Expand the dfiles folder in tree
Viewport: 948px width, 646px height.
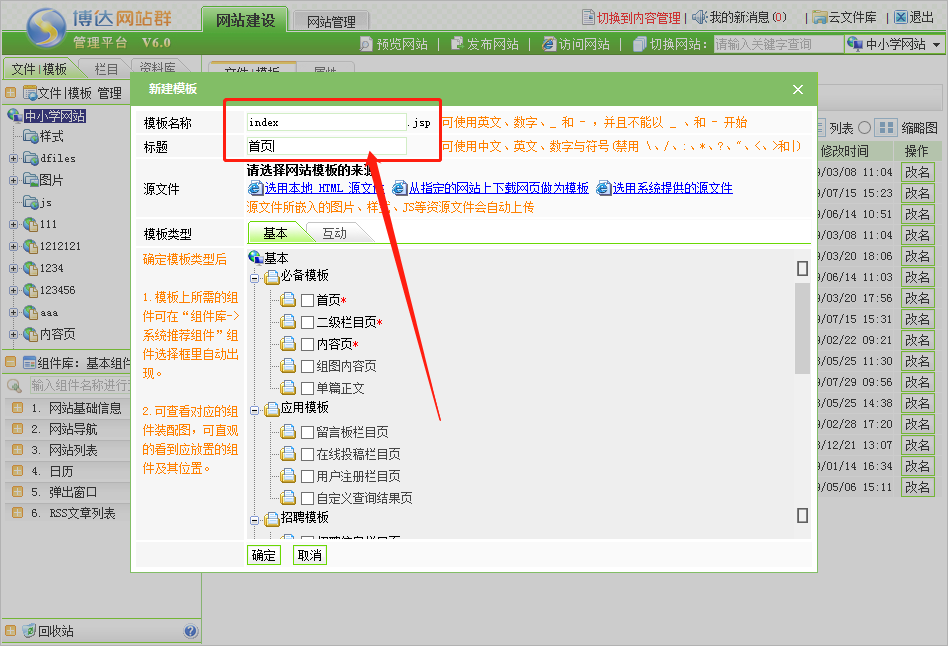(13, 158)
